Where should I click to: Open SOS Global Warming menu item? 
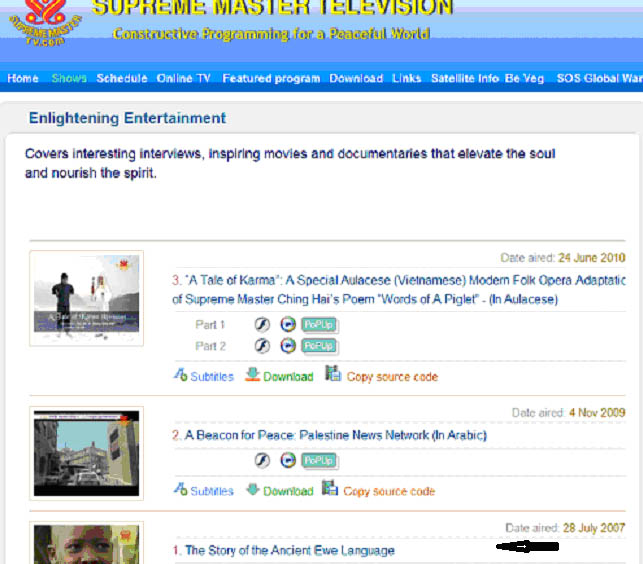click(x=600, y=78)
